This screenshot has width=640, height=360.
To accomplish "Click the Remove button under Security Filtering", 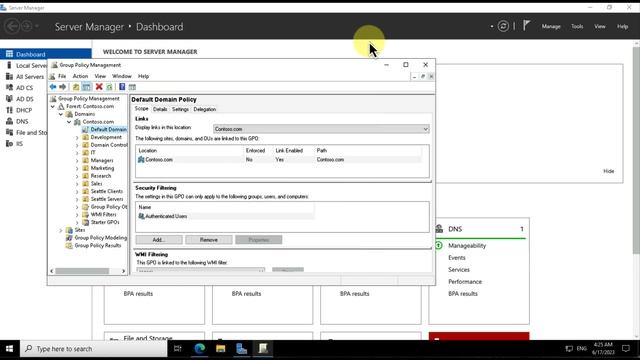I will click(x=209, y=240).
